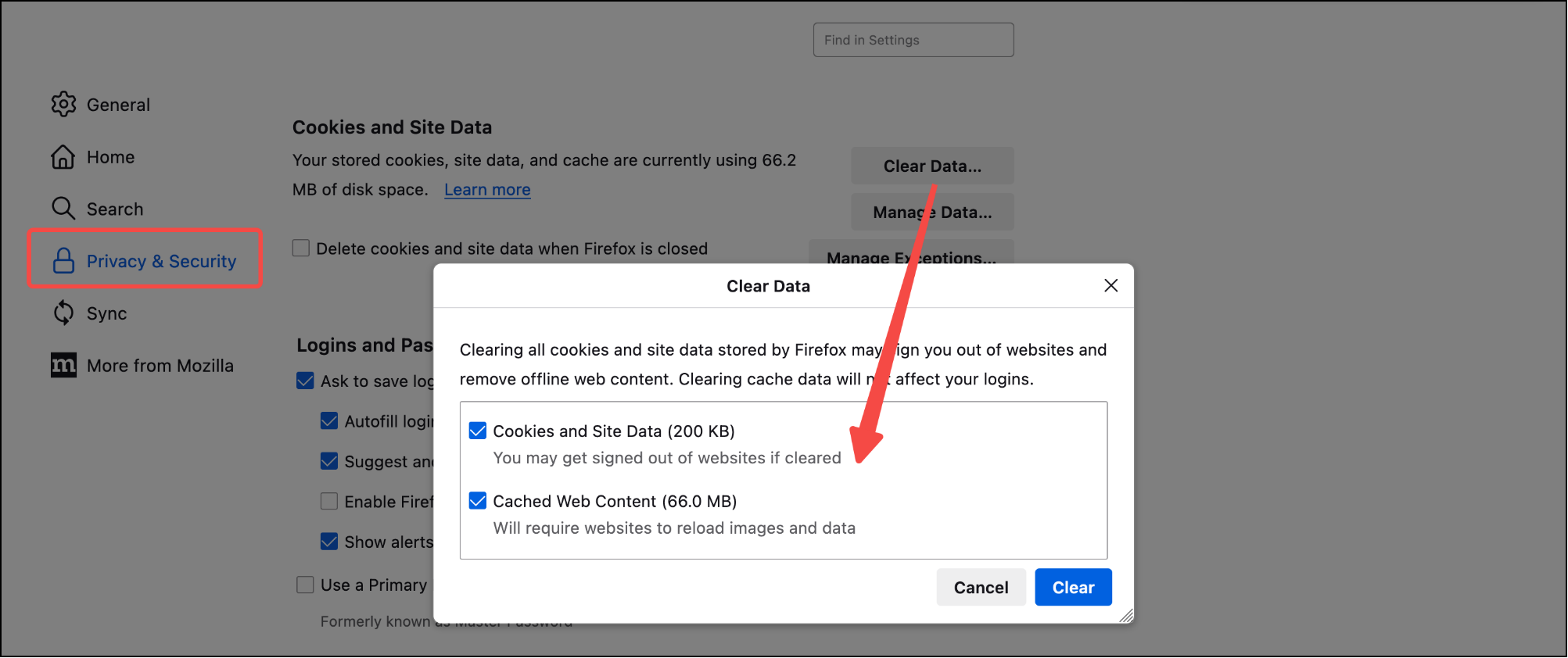The width and height of the screenshot is (1568, 658).
Task: Open the General settings section
Action: pos(118,105)
